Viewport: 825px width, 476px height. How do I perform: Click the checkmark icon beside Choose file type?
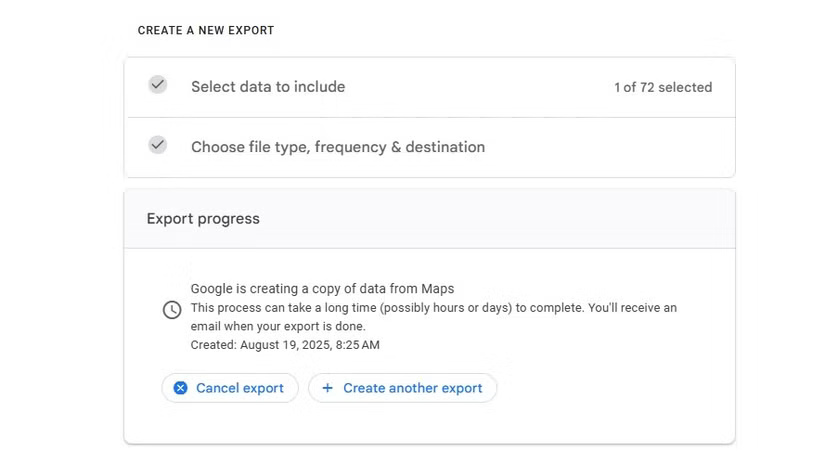[157, 145]
